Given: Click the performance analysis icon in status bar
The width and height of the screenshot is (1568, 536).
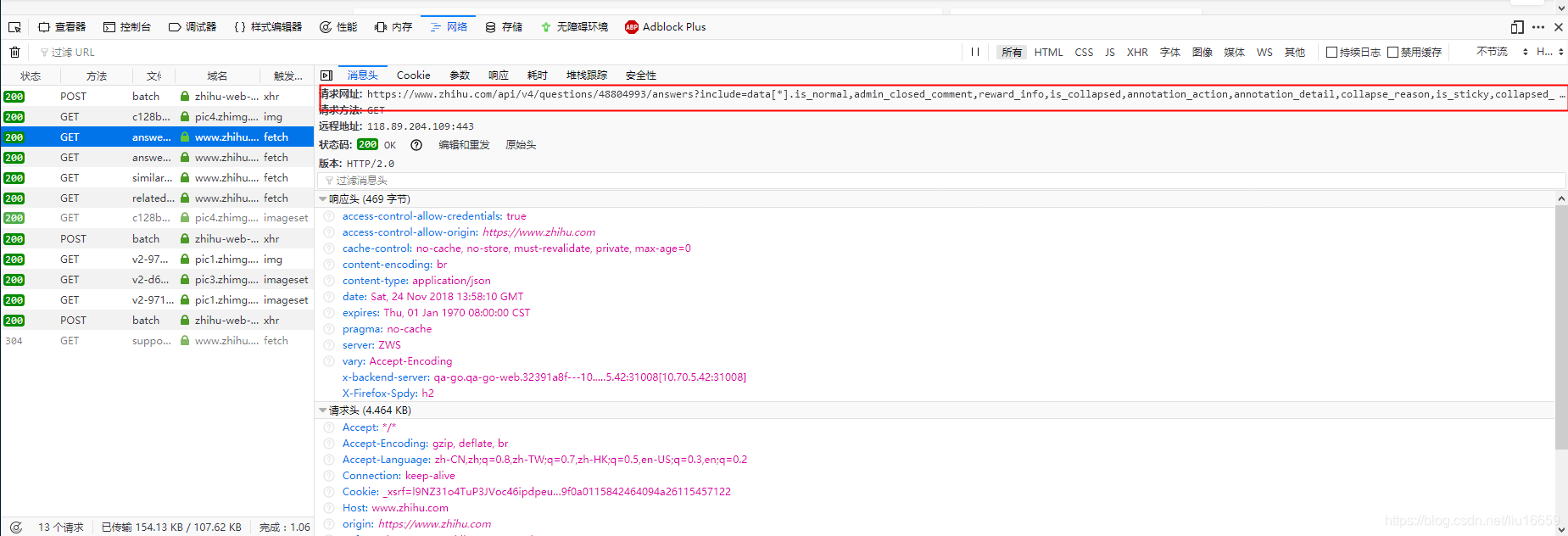Looking at the screenshot, I should pyautogui.click(x=15, y=527).
